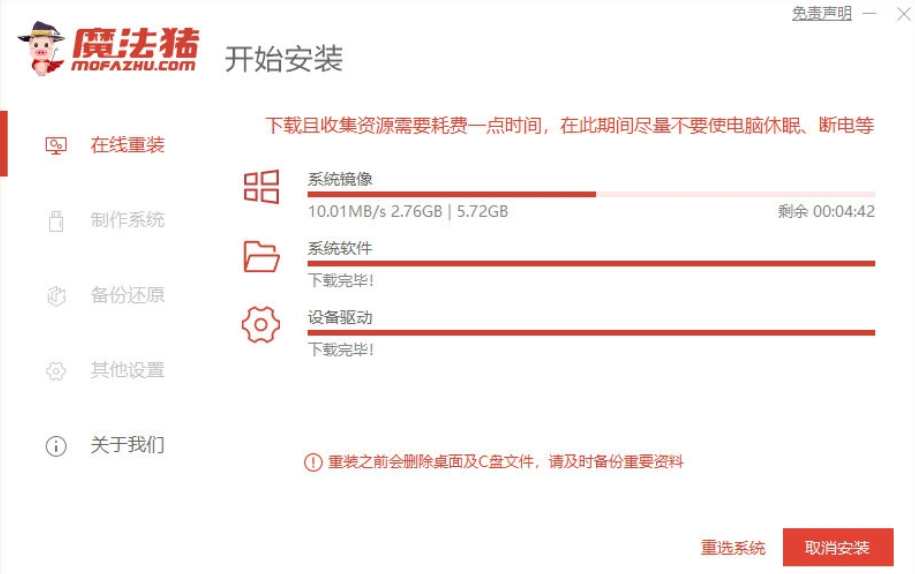Click the Windows logo beside 系统镜像
The image size is (915, 574).
coord(262,187)
